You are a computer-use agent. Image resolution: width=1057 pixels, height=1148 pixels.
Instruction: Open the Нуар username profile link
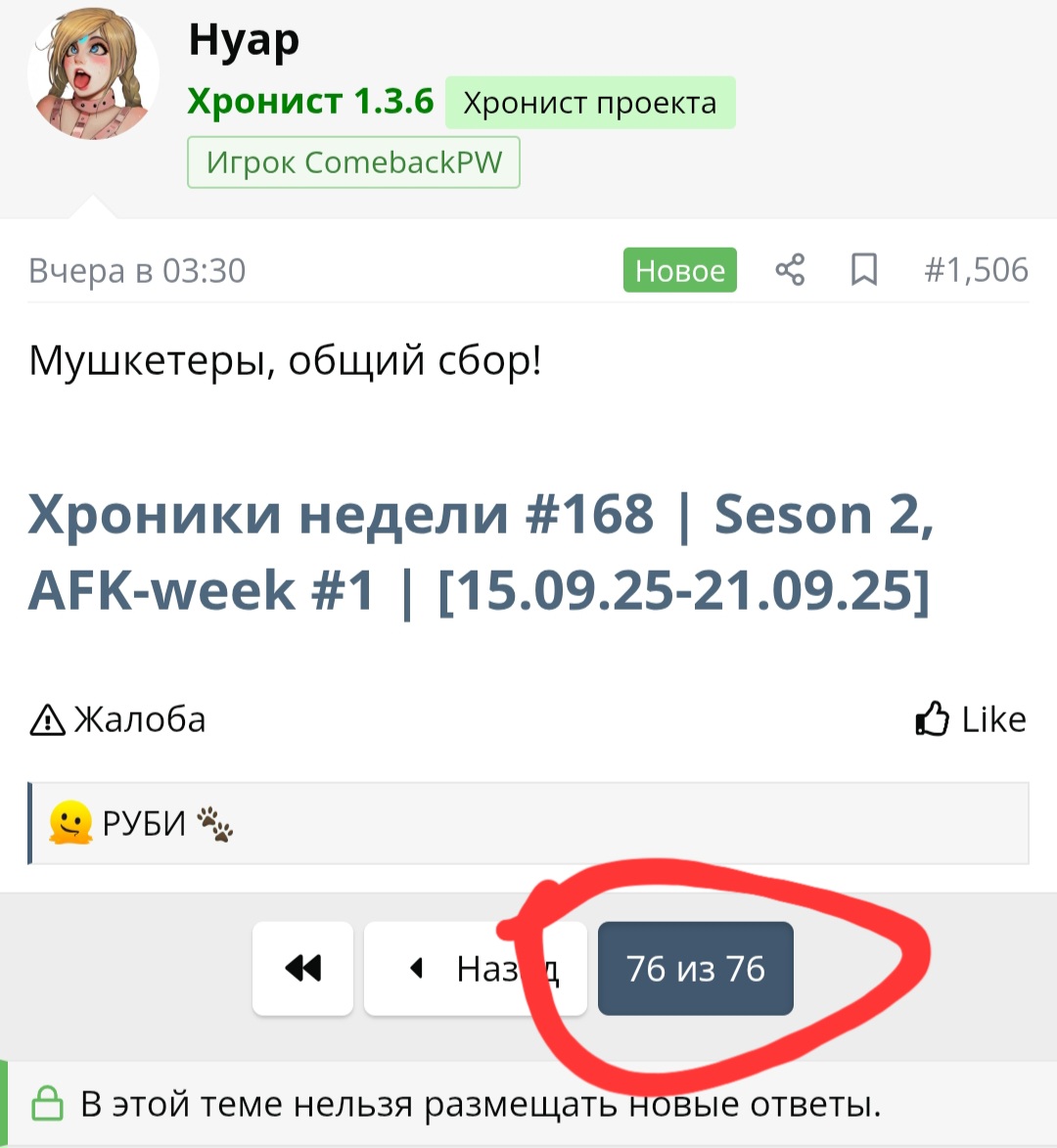[x=244, y=40]
